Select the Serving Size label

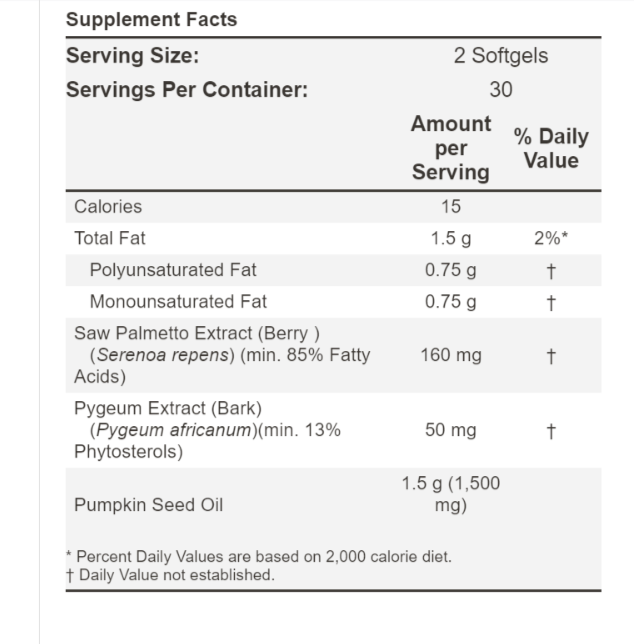tap(132, 56)
